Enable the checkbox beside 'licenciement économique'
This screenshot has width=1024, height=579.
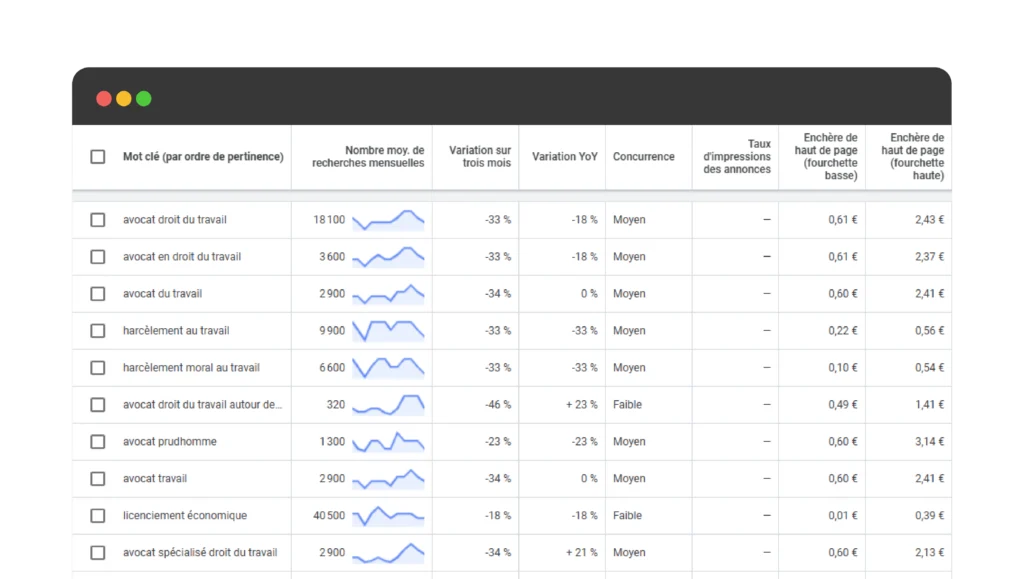(98, 516)
